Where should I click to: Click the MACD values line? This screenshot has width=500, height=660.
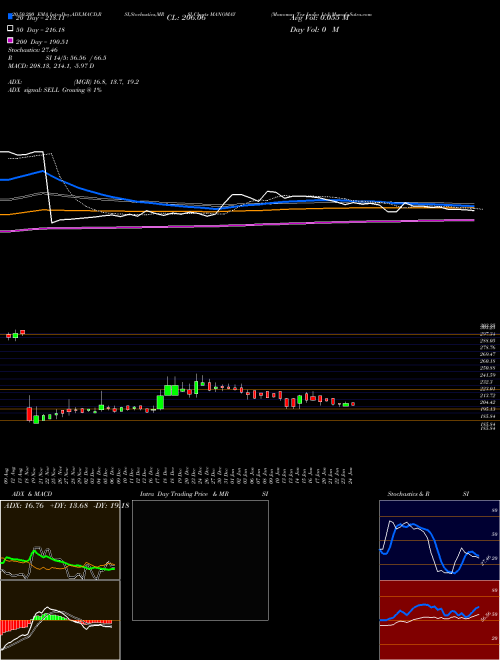click(x=51, y=66)
